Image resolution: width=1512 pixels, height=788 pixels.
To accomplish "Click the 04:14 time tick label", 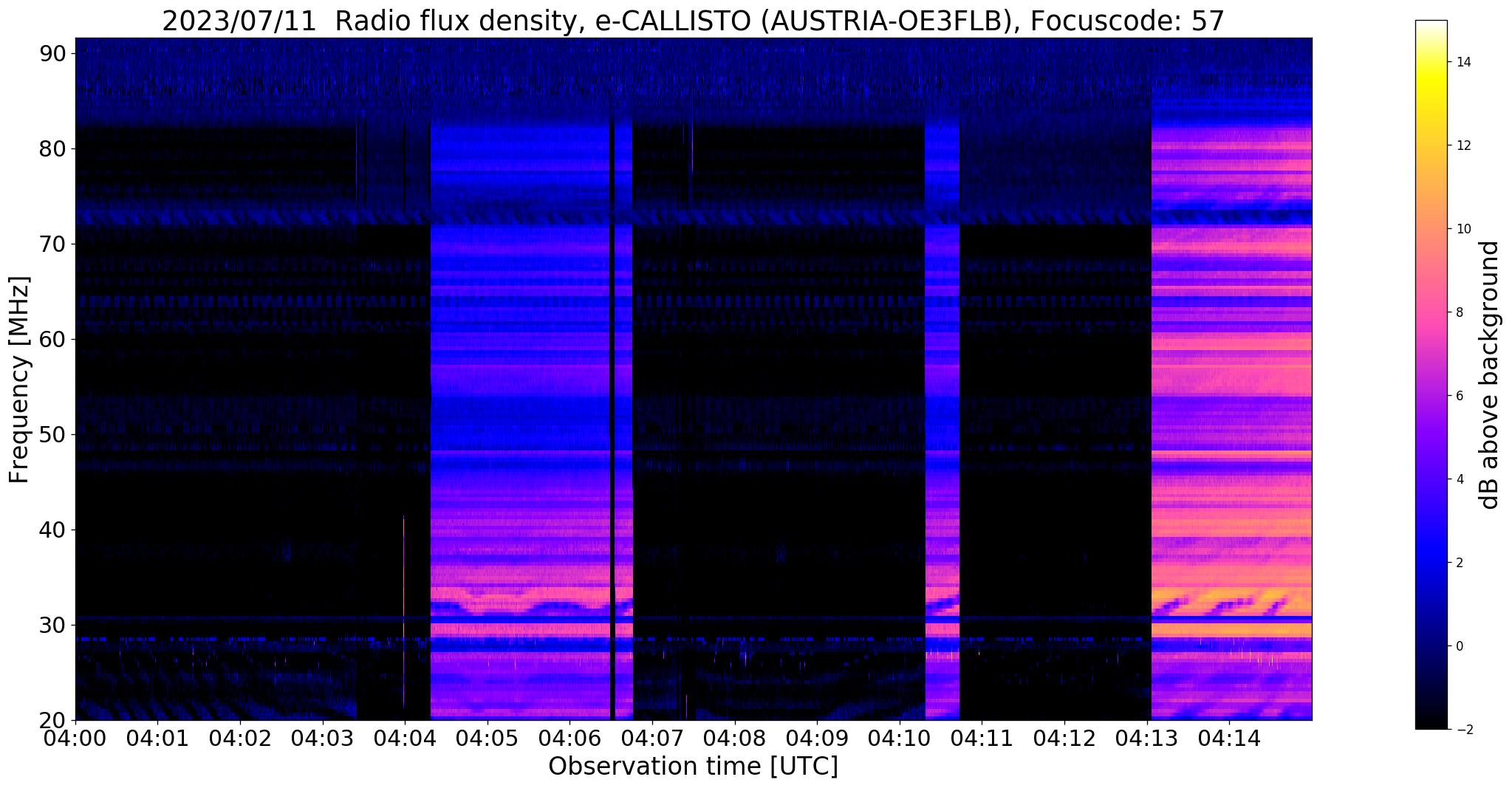I will [1229, 737].
